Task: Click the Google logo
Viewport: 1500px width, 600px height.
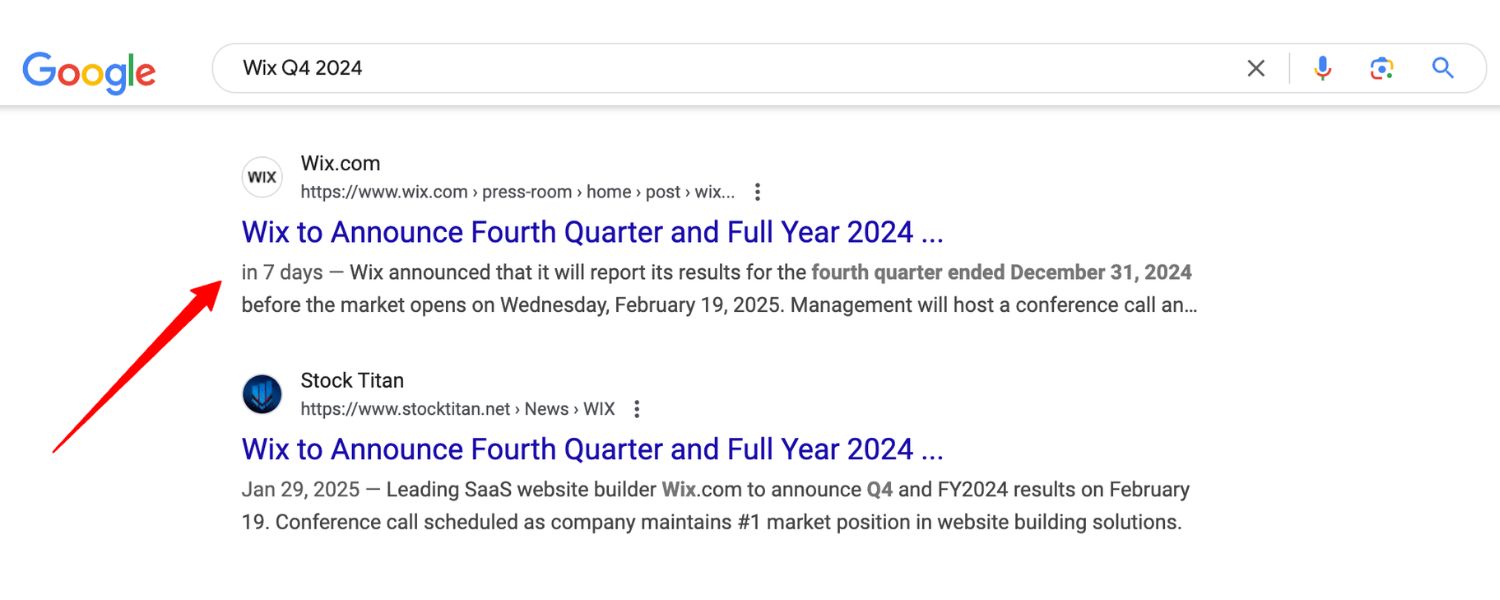Action: (89, 70)
